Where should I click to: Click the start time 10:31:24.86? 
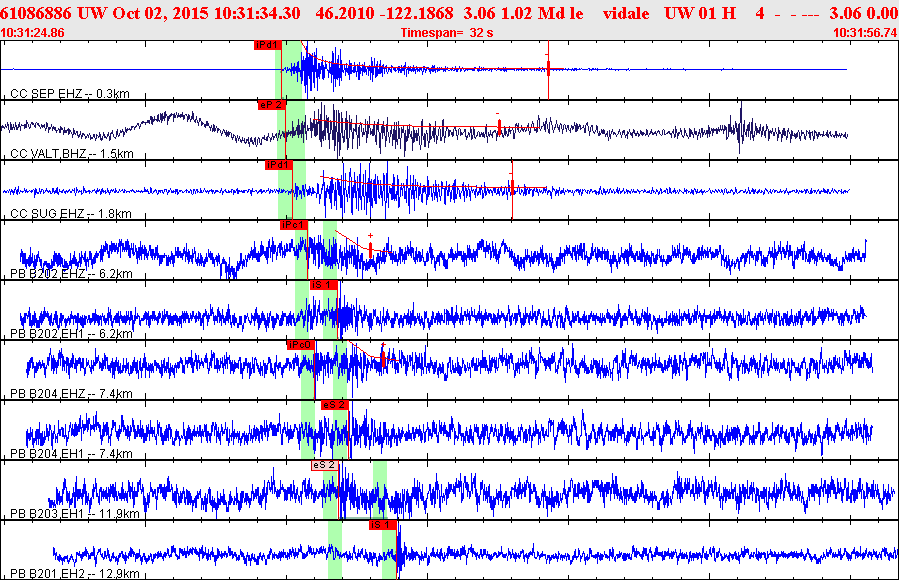[33, 33]
